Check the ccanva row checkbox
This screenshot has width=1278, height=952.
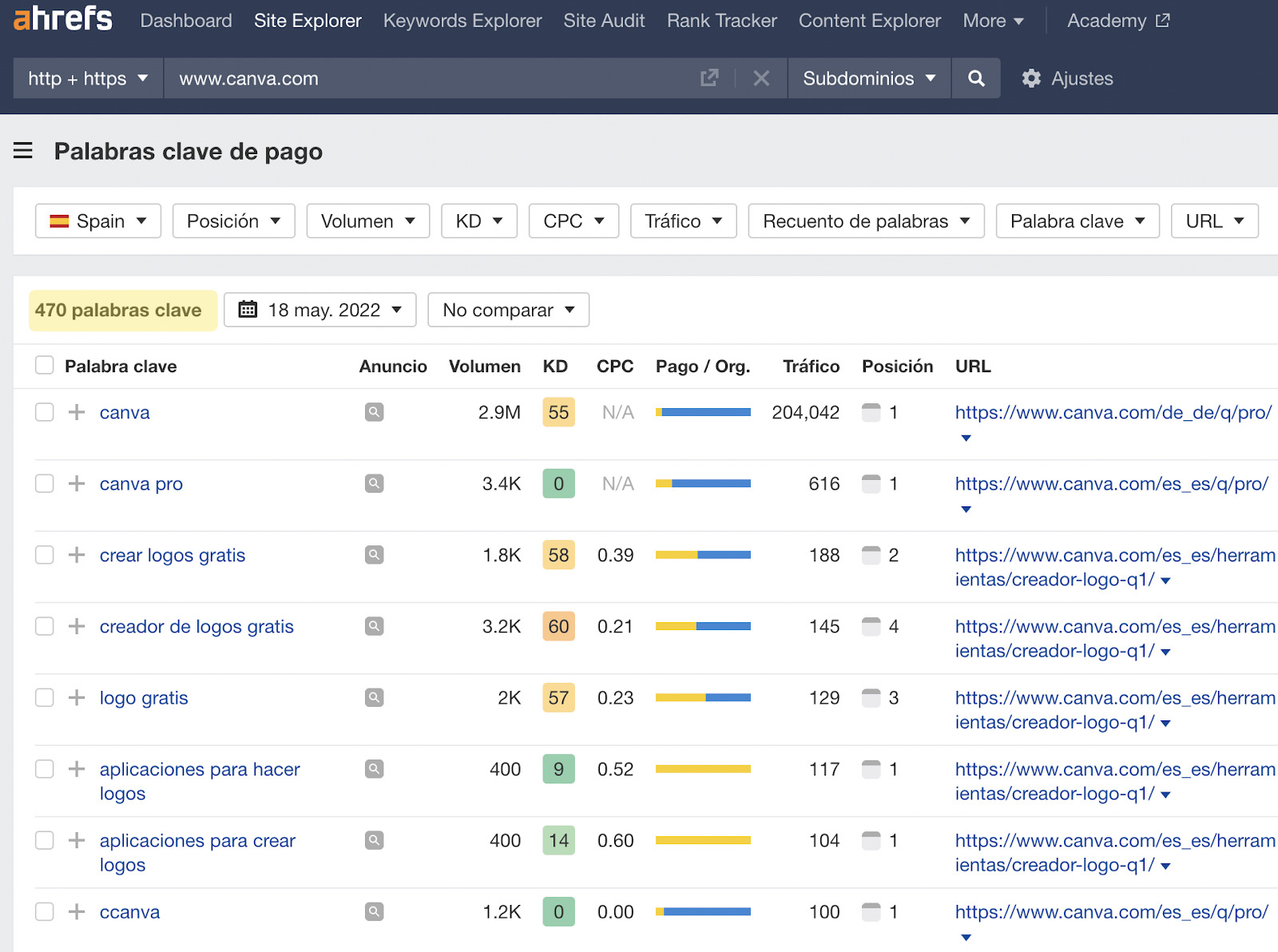45,911
